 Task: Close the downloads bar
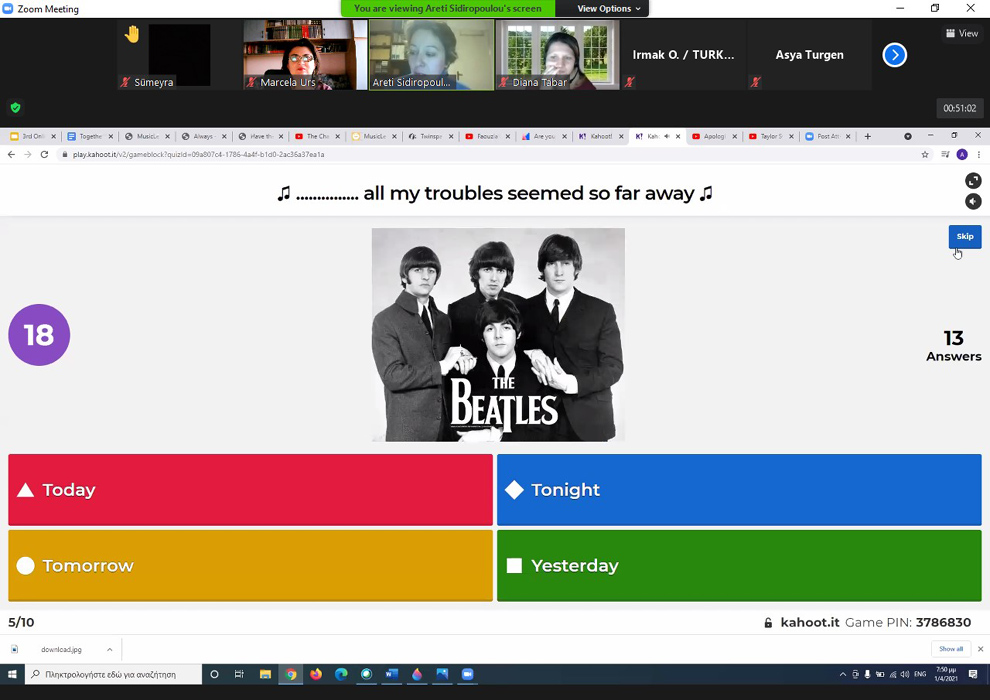pos(981,649)
